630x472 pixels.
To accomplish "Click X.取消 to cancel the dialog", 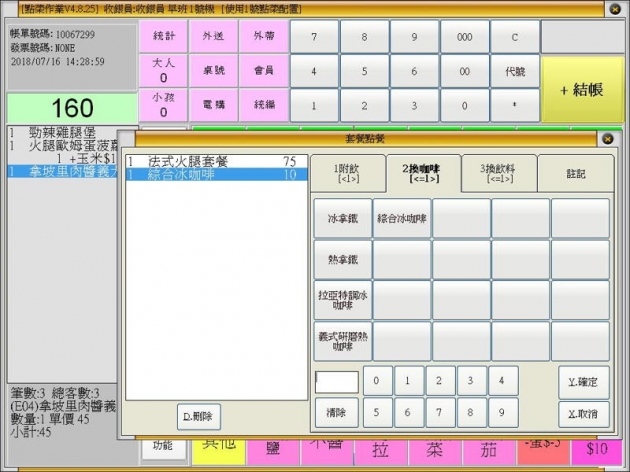I will [583, 412].
